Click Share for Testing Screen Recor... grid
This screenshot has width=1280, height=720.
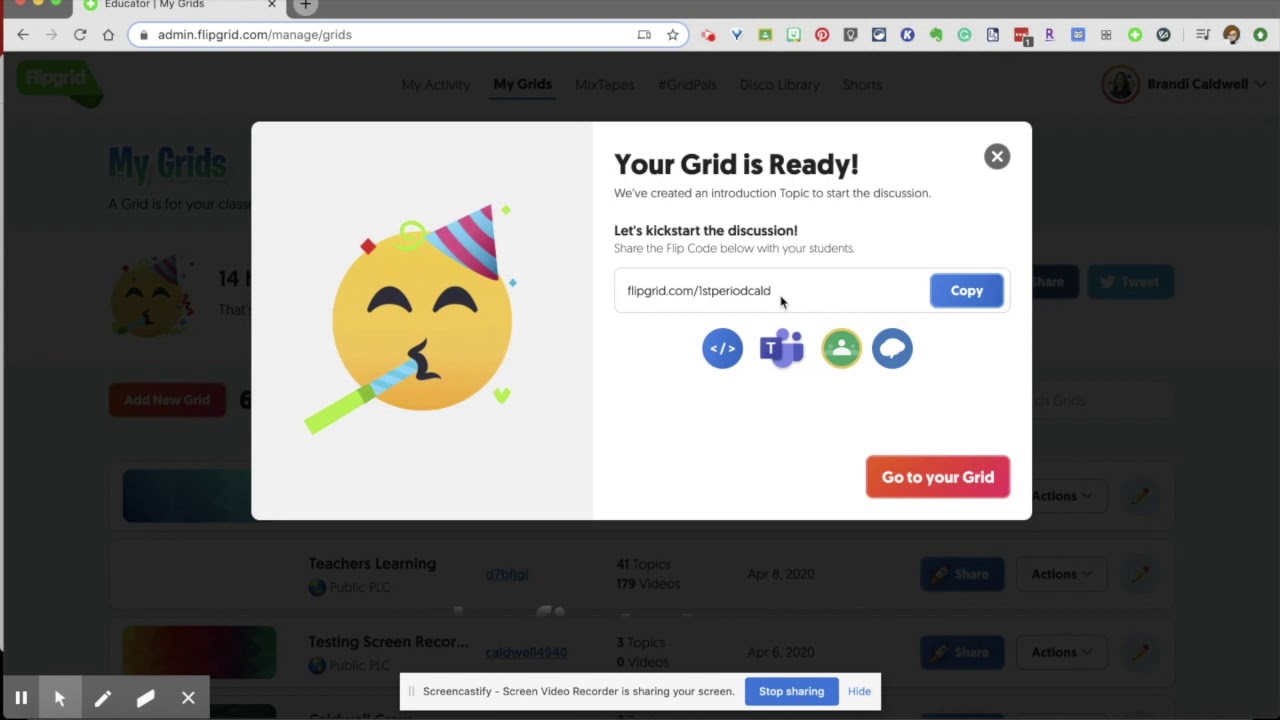point(962,652)
